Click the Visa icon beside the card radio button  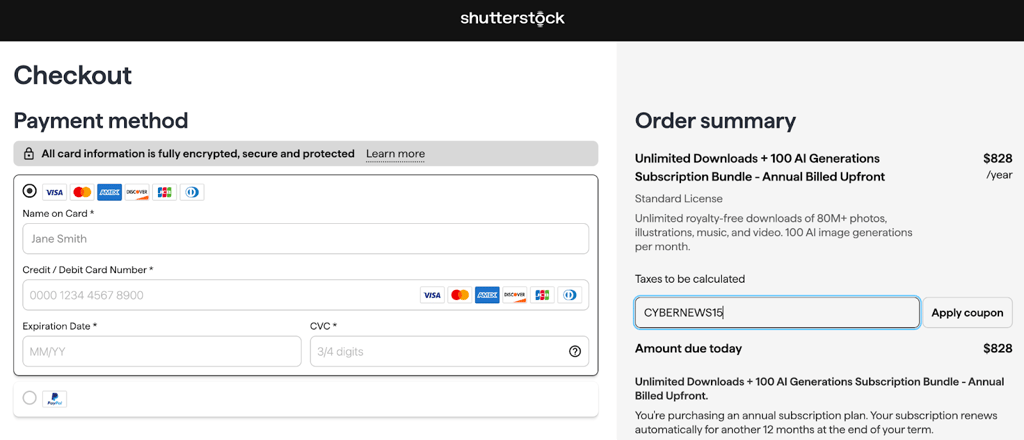click(55, 192)
